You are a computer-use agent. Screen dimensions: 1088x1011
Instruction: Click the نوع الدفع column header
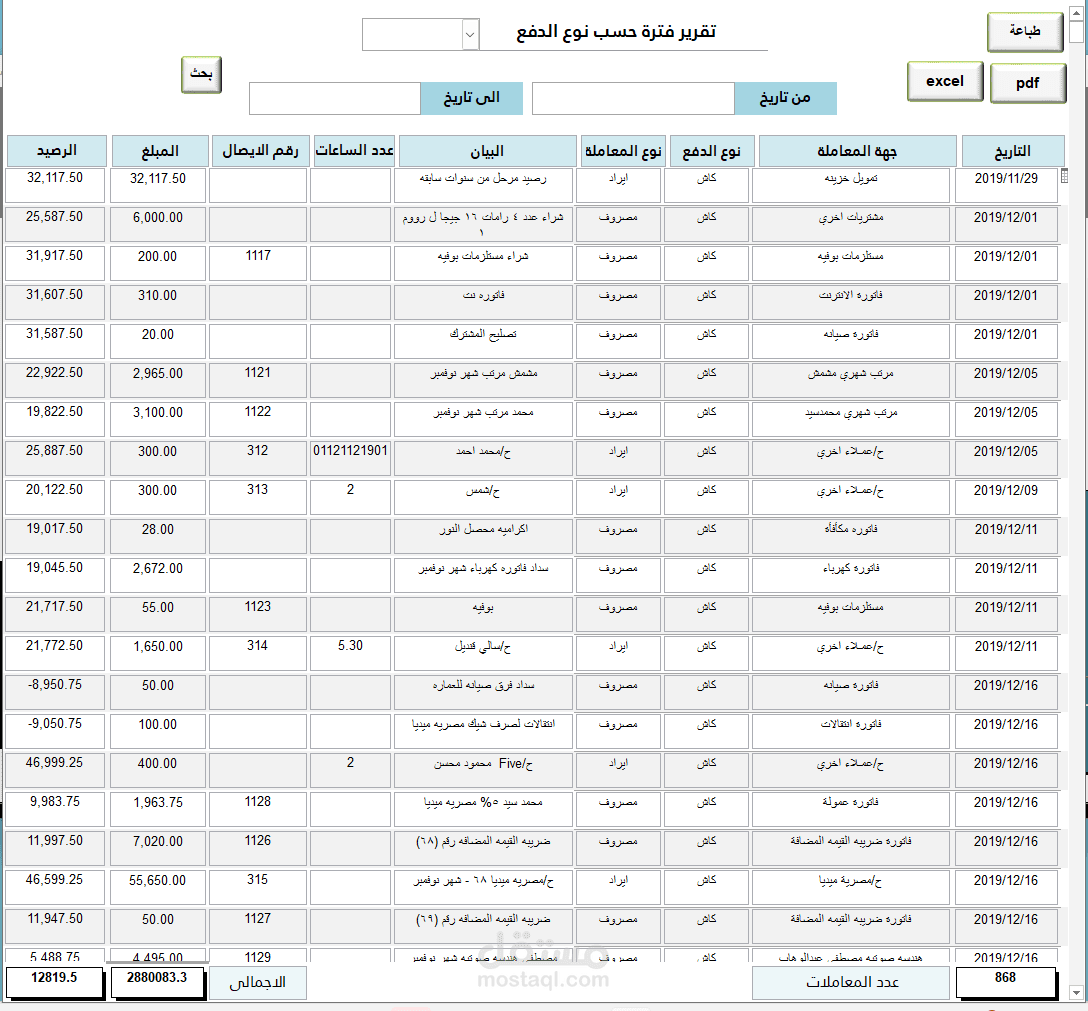[x=711, y=151]
